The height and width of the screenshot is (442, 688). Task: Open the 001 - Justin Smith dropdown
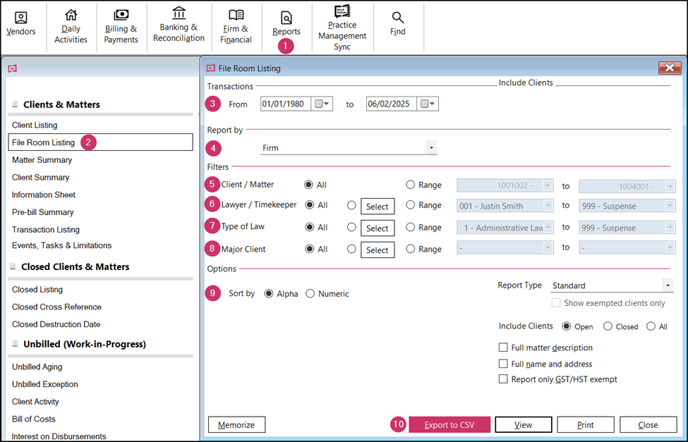click(x=548, y=205)
